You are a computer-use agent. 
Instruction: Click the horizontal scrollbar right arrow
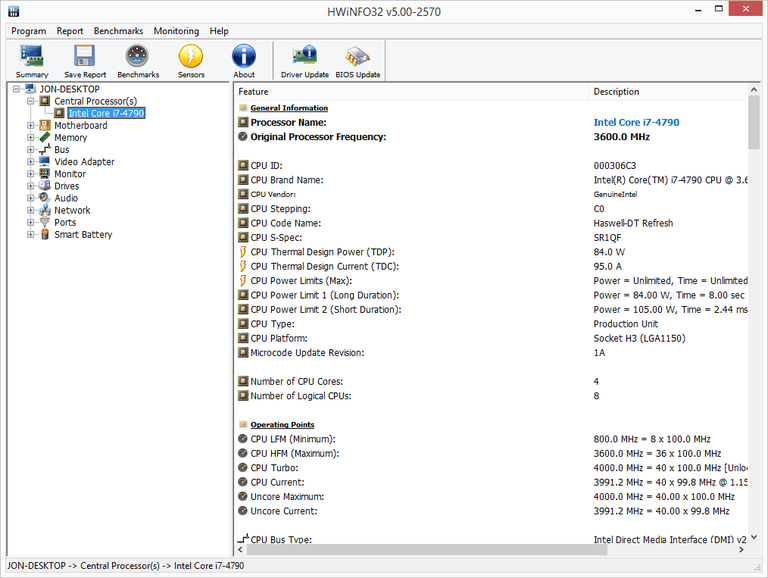click(x=742, y=550)
